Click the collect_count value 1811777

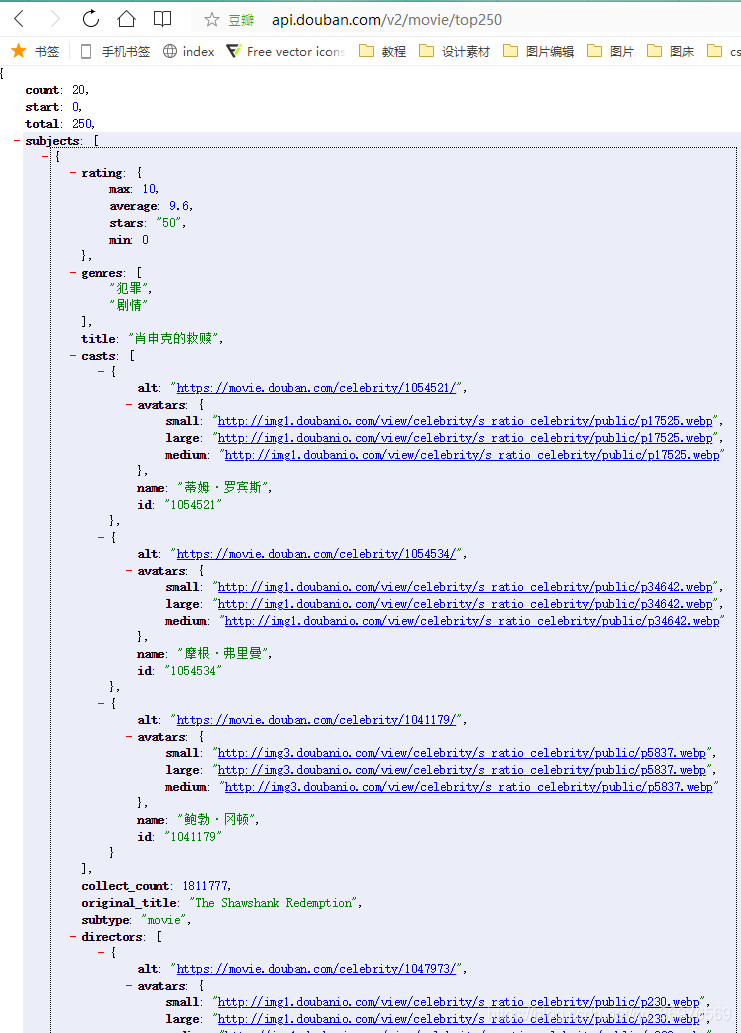pos(206,886)
